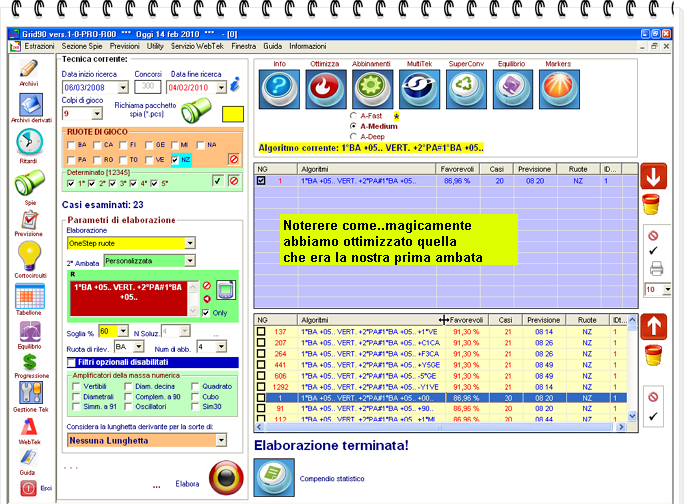Select result row 207 algorithm text
684x504 pixels.
pyautogui.click(x=370, y=343)
